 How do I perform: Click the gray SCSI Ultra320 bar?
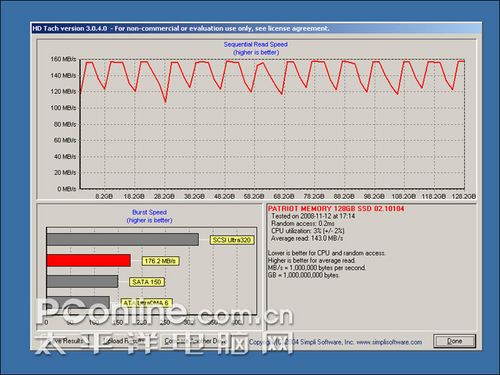(123, 240)
